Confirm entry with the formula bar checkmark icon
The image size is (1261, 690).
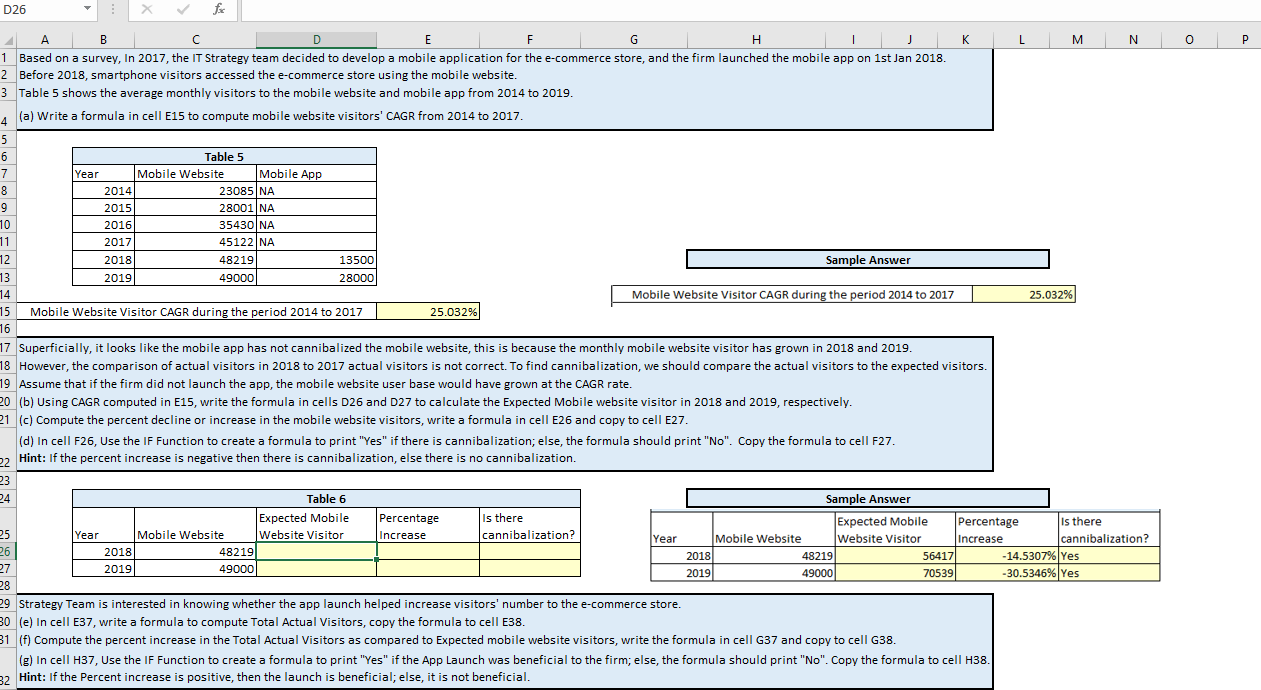point(185,10)
